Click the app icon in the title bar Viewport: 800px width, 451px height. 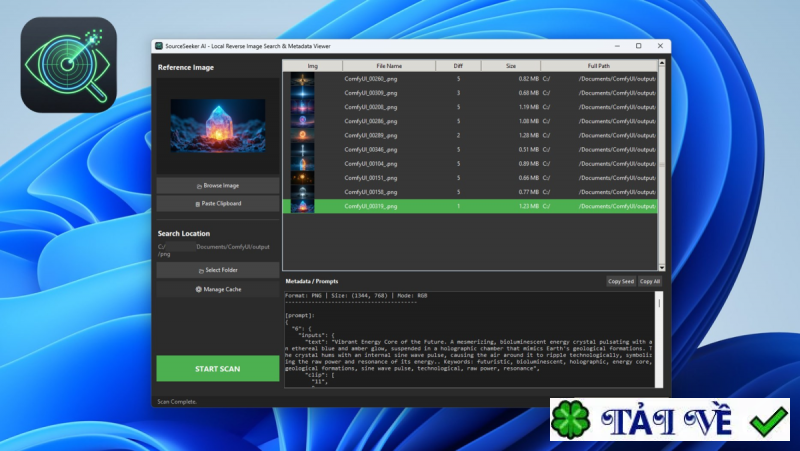(158, 46)
